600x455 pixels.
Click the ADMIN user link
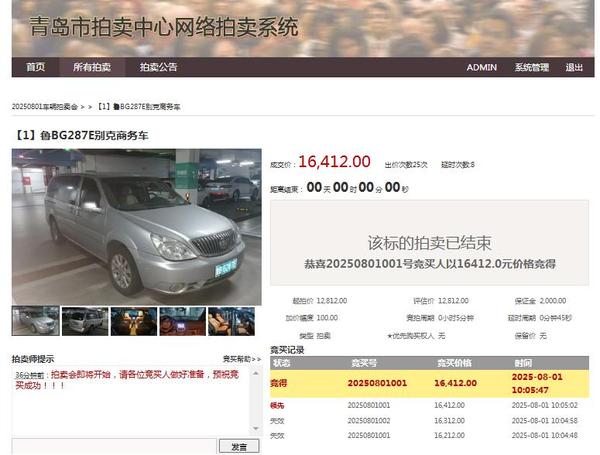[x=481, y=67]
